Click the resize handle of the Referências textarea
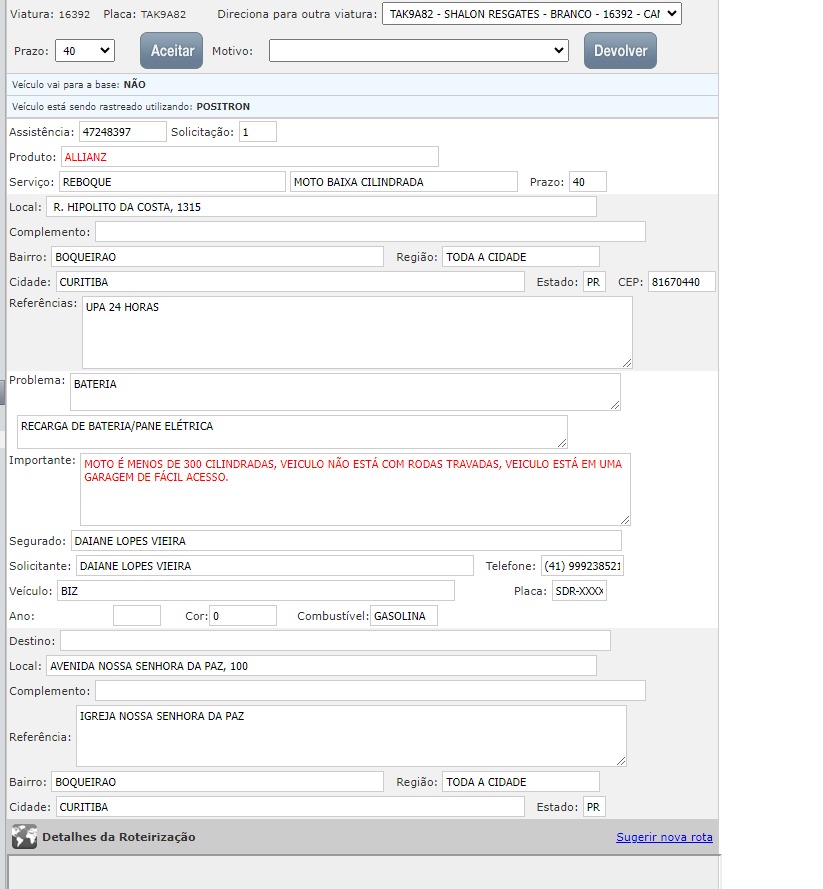Viewport: 823px width, 889px height. (x=627, y=363)
